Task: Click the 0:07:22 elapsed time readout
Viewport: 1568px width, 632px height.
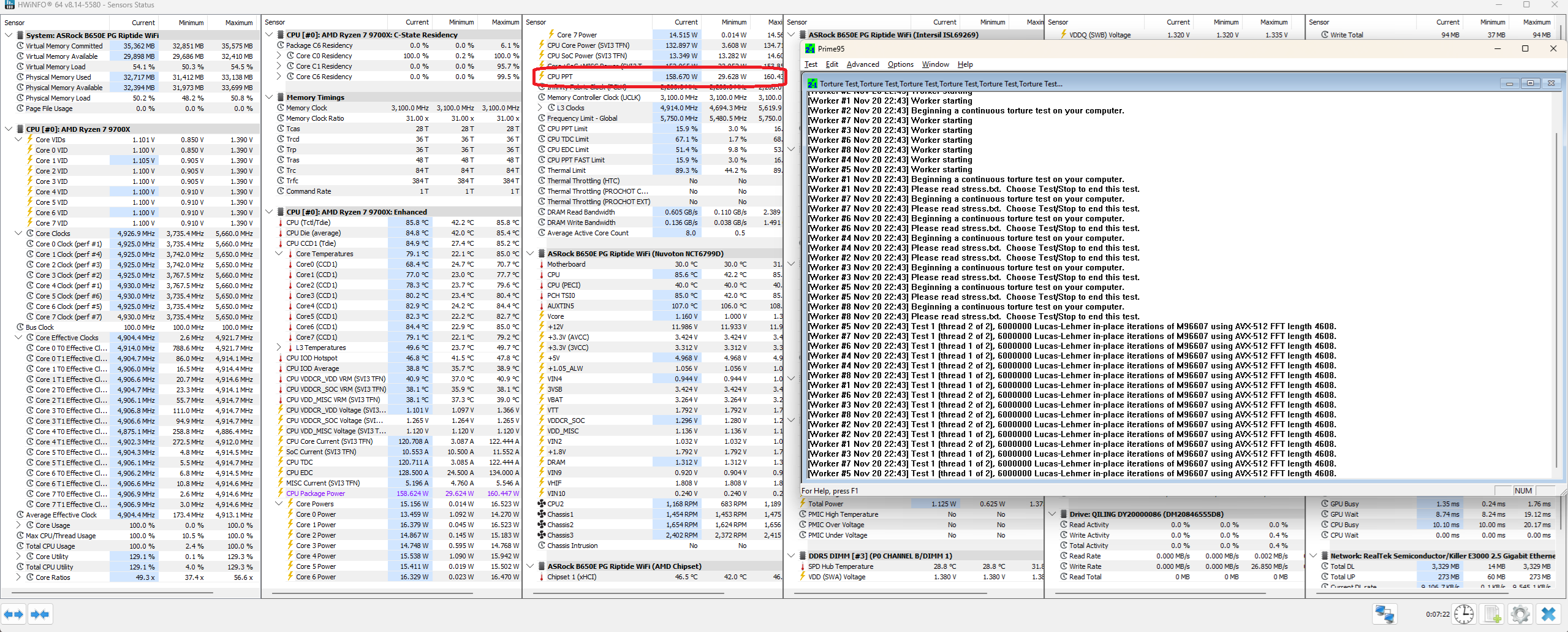Action: point(1437,614)
